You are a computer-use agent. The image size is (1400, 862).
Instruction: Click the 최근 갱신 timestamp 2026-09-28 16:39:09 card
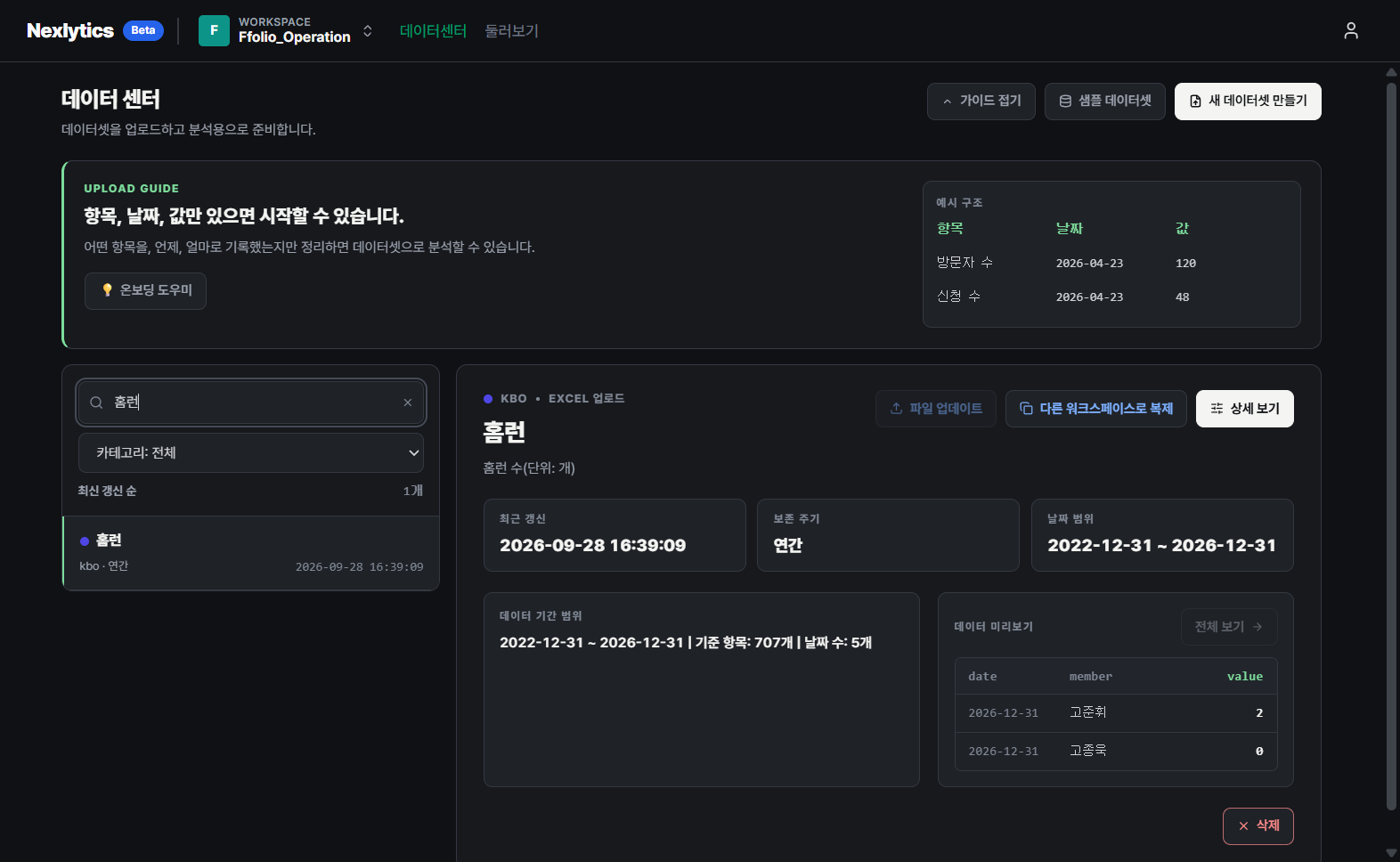[615, 535]
